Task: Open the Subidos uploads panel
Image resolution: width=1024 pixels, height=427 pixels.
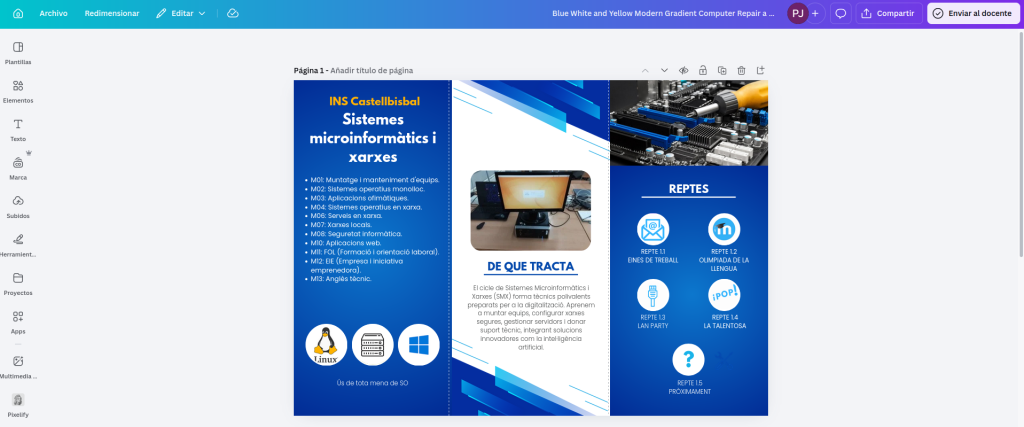Action: [18, 206]
